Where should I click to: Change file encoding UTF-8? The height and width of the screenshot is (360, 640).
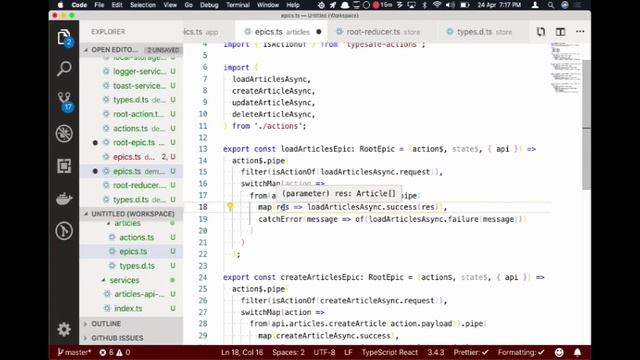click(x=324, y=352)
